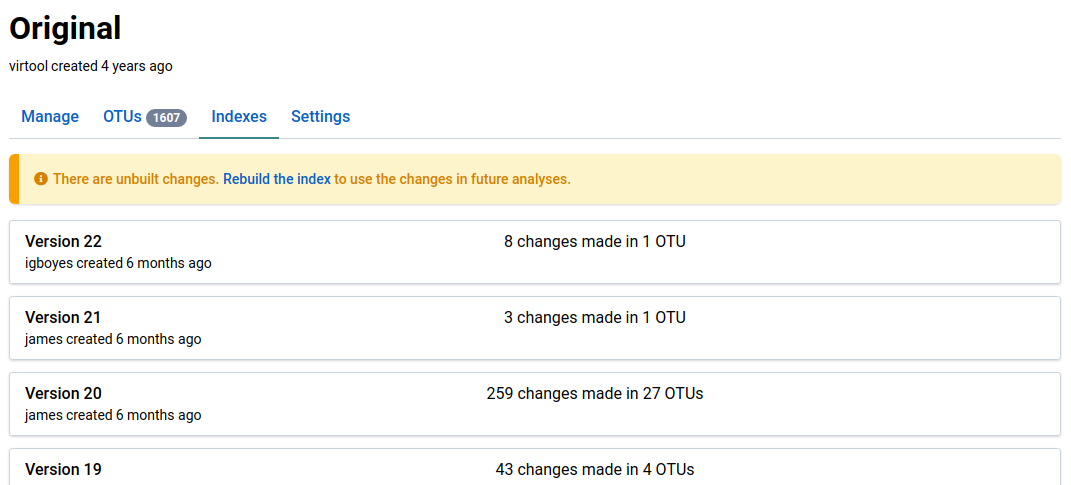The height and width of the screenshot is (485, 1071).
Task: Click the Rebuild the index link
Action: click(277, 179)
